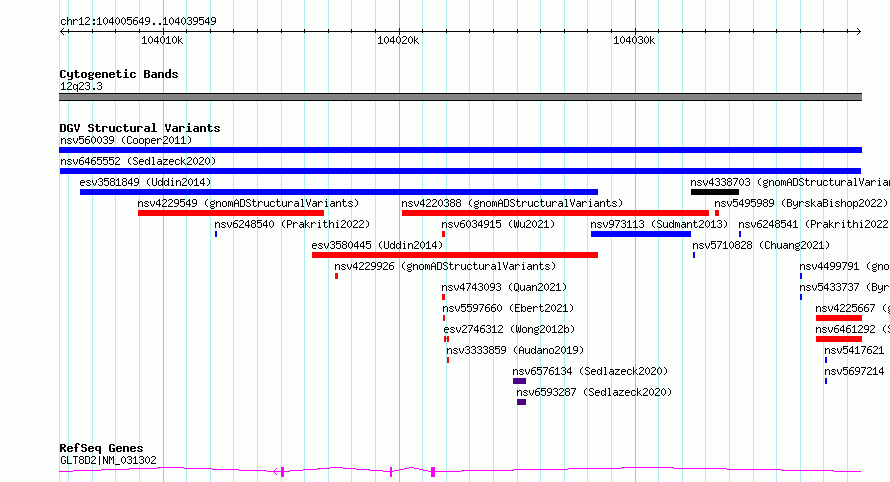Image resolution: width=890 pixels, height=482 pixels.
Task: Open the nsv4743093 (Quan2021) label
Action: pyautogui.click(x=504, y=287)
